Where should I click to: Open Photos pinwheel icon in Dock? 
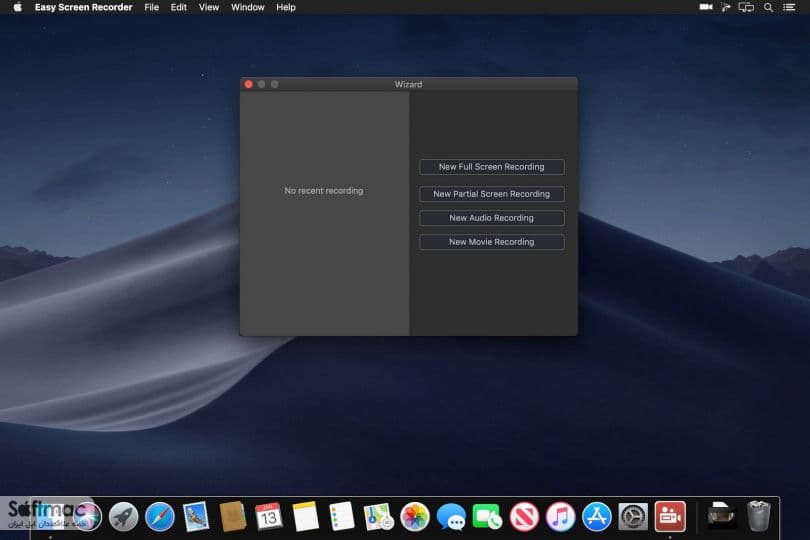[x=415, y=516]
